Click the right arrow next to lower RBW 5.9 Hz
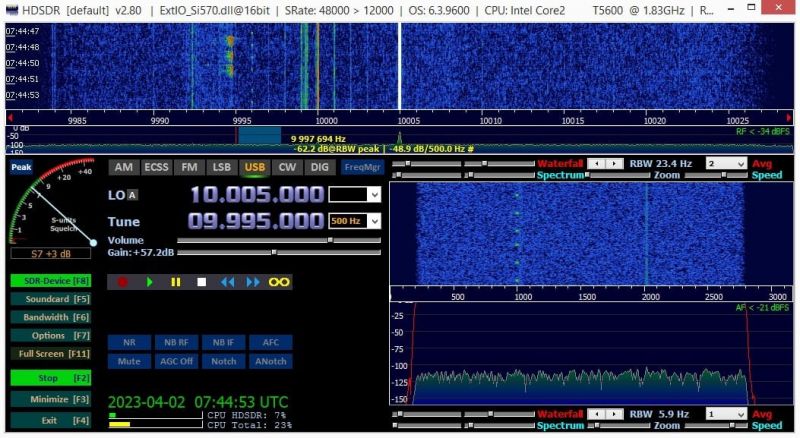Screen dimensions: 800x438 [x=614, y=414]
